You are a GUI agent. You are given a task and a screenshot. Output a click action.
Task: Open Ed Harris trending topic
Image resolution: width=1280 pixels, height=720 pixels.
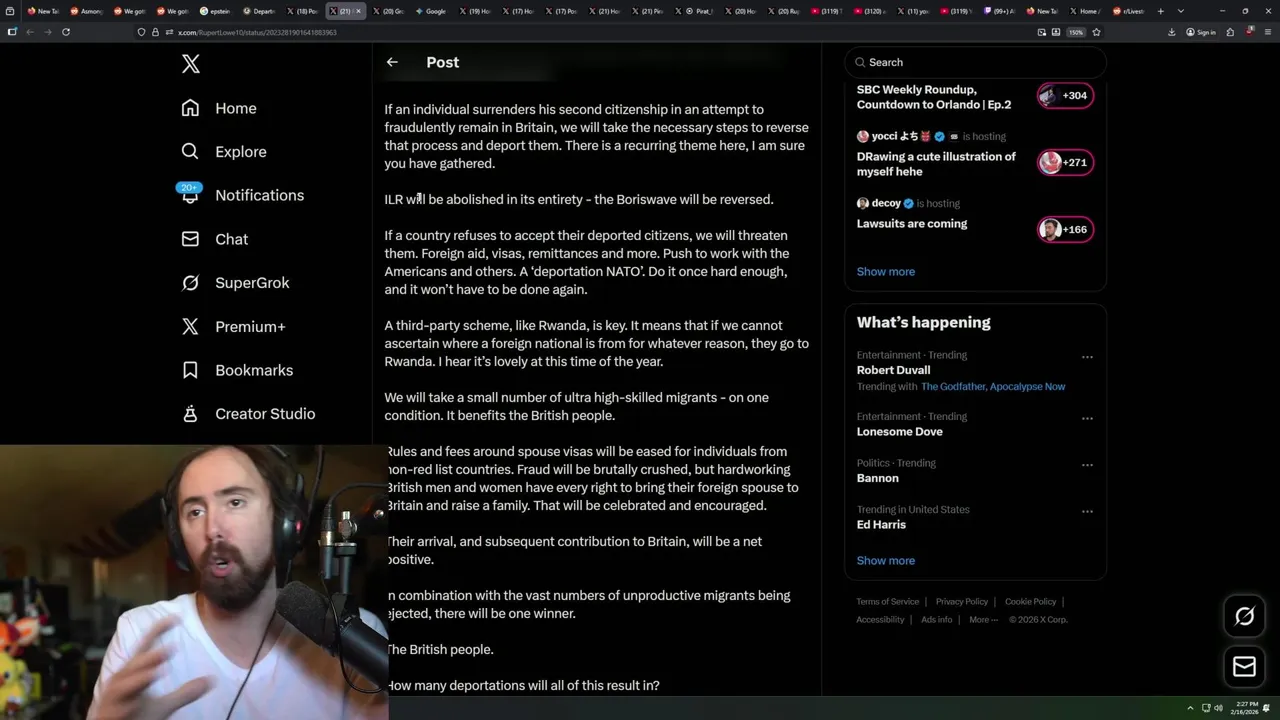[881, 524]
